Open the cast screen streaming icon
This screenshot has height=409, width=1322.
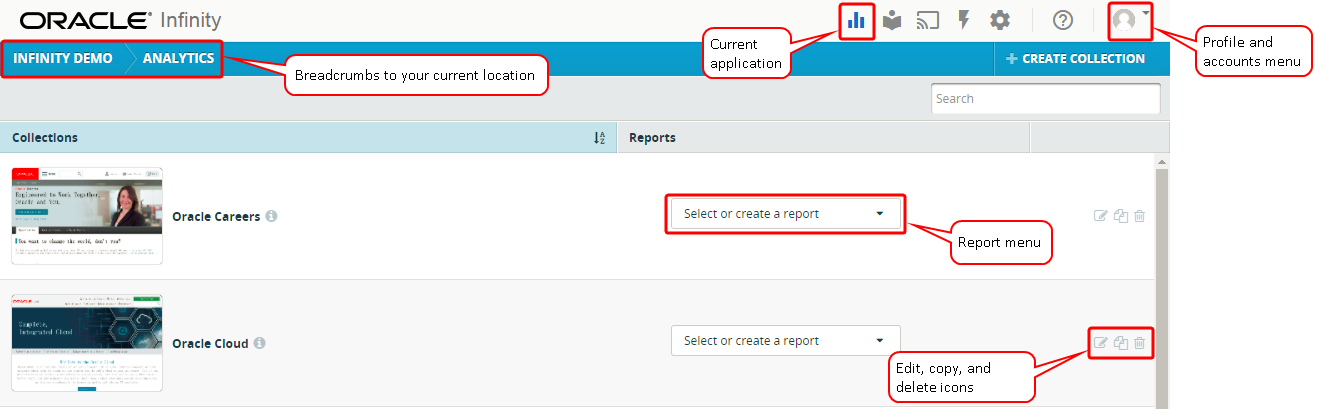pos(928,20)
